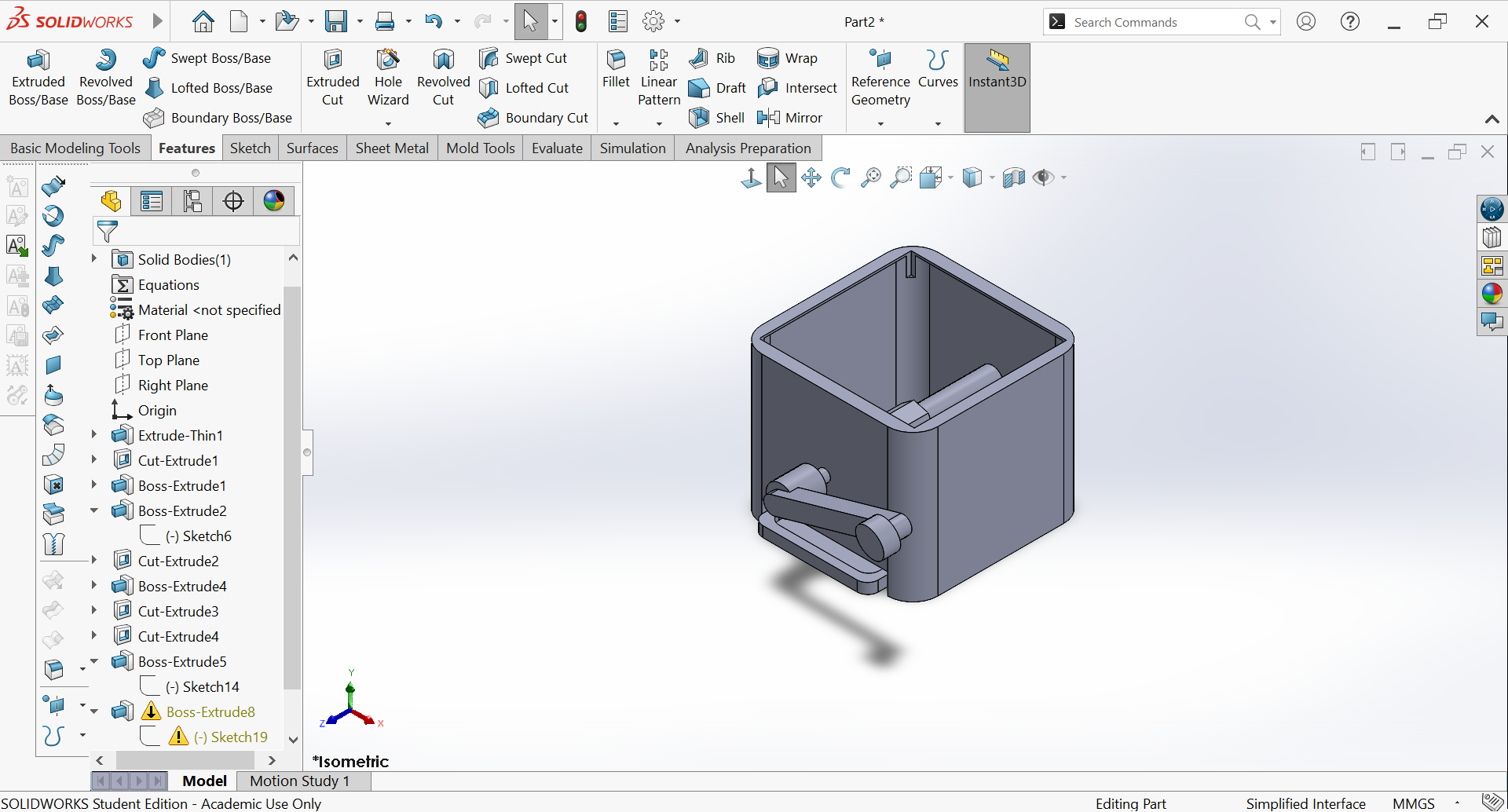Image resolution: width=1508 pixels, height=812 pixels.
Task: Select the Lofted Cut tool
Action: (x=523, y=88)
